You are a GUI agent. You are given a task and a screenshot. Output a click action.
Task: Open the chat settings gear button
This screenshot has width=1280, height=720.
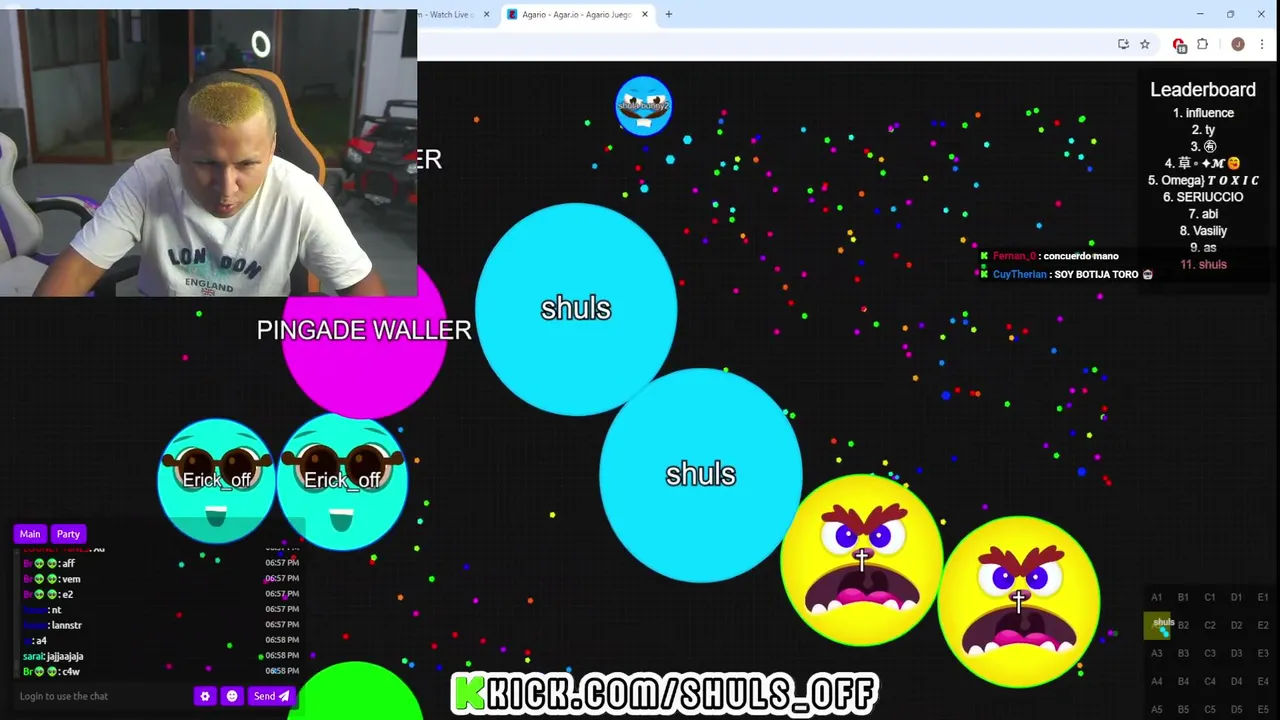[205, 696]
